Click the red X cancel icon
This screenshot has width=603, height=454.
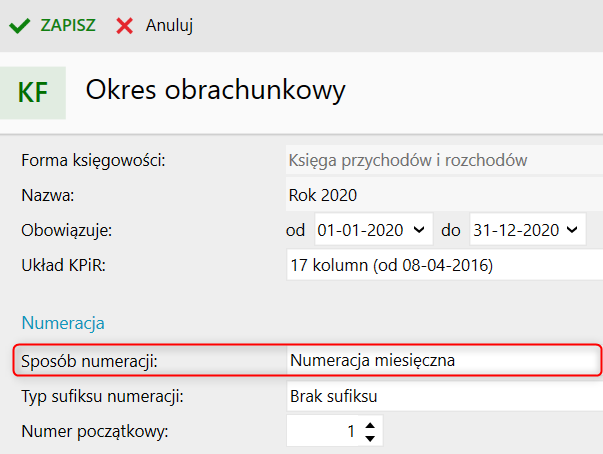point(124,26)
